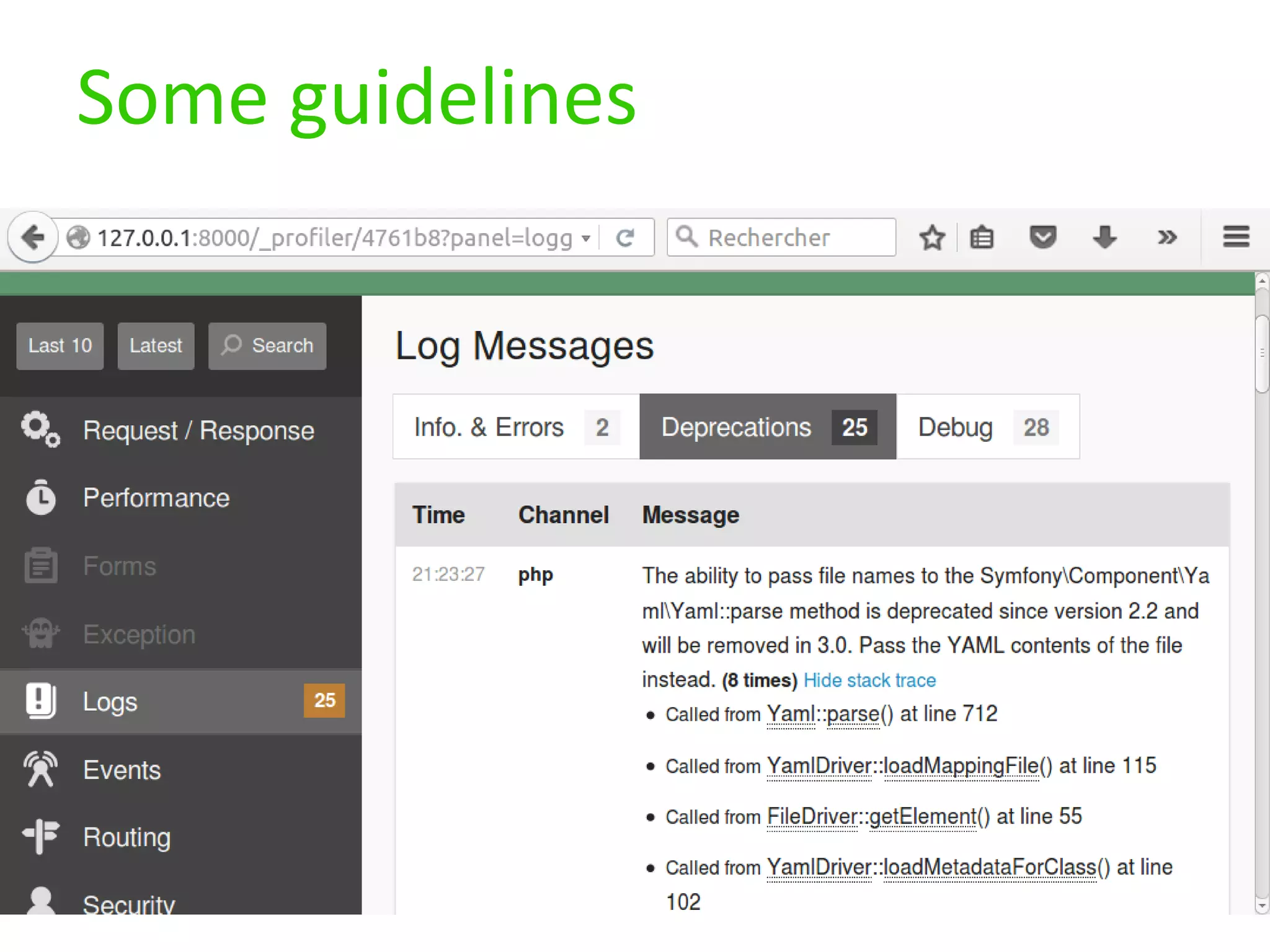Open the Performance panel
The image size is (1270, 952).
point(180,498)
